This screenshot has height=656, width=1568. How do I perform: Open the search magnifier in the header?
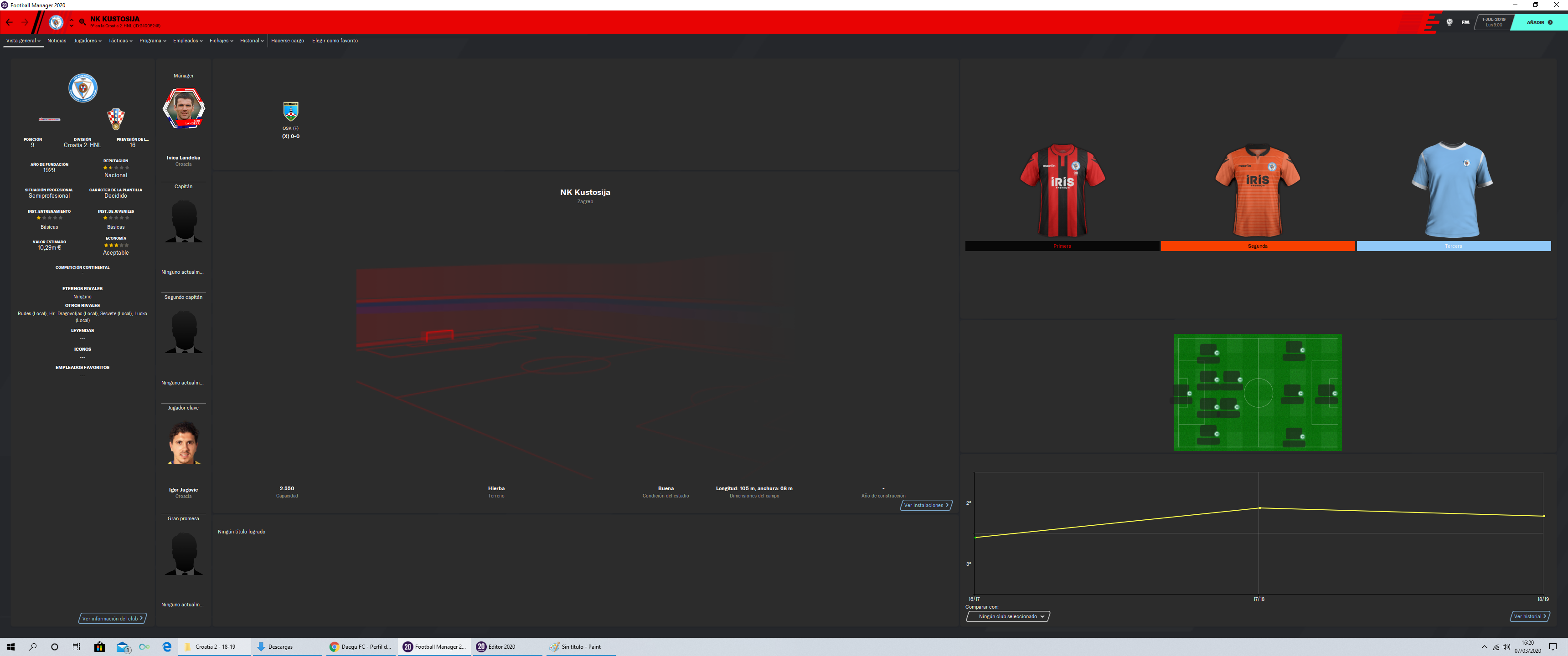(x=82, y=22)
